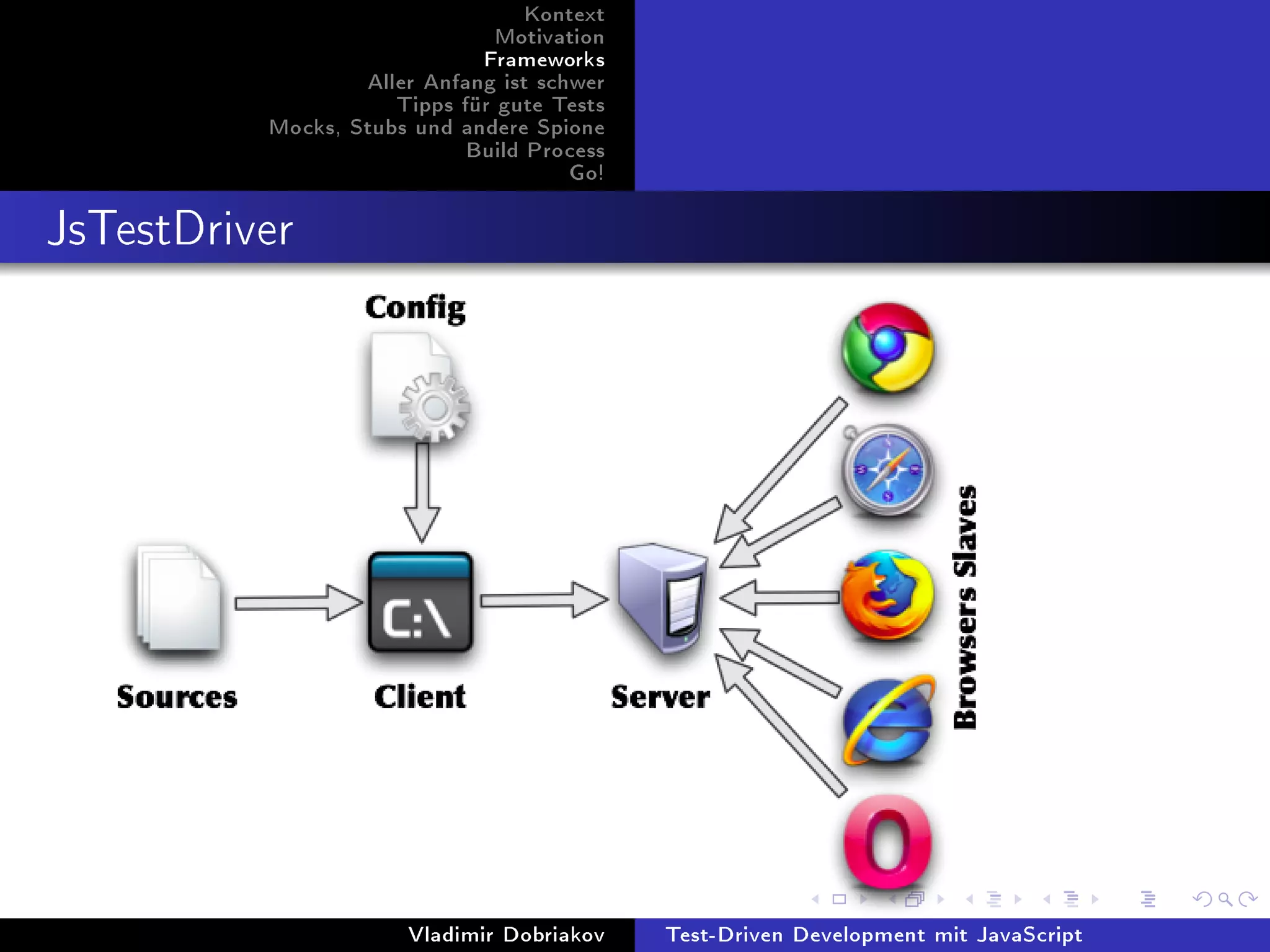Click the Internet Explorer icon
The width and height of the screenshot is (1270, 952).
tap(889, 720)
